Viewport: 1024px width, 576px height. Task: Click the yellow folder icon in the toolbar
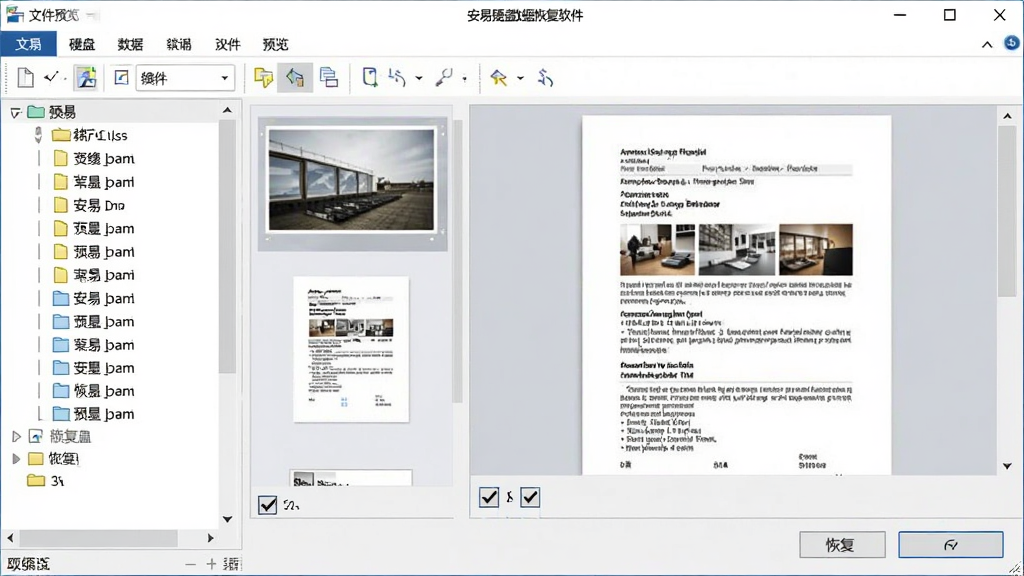click(x=263, y=78)
